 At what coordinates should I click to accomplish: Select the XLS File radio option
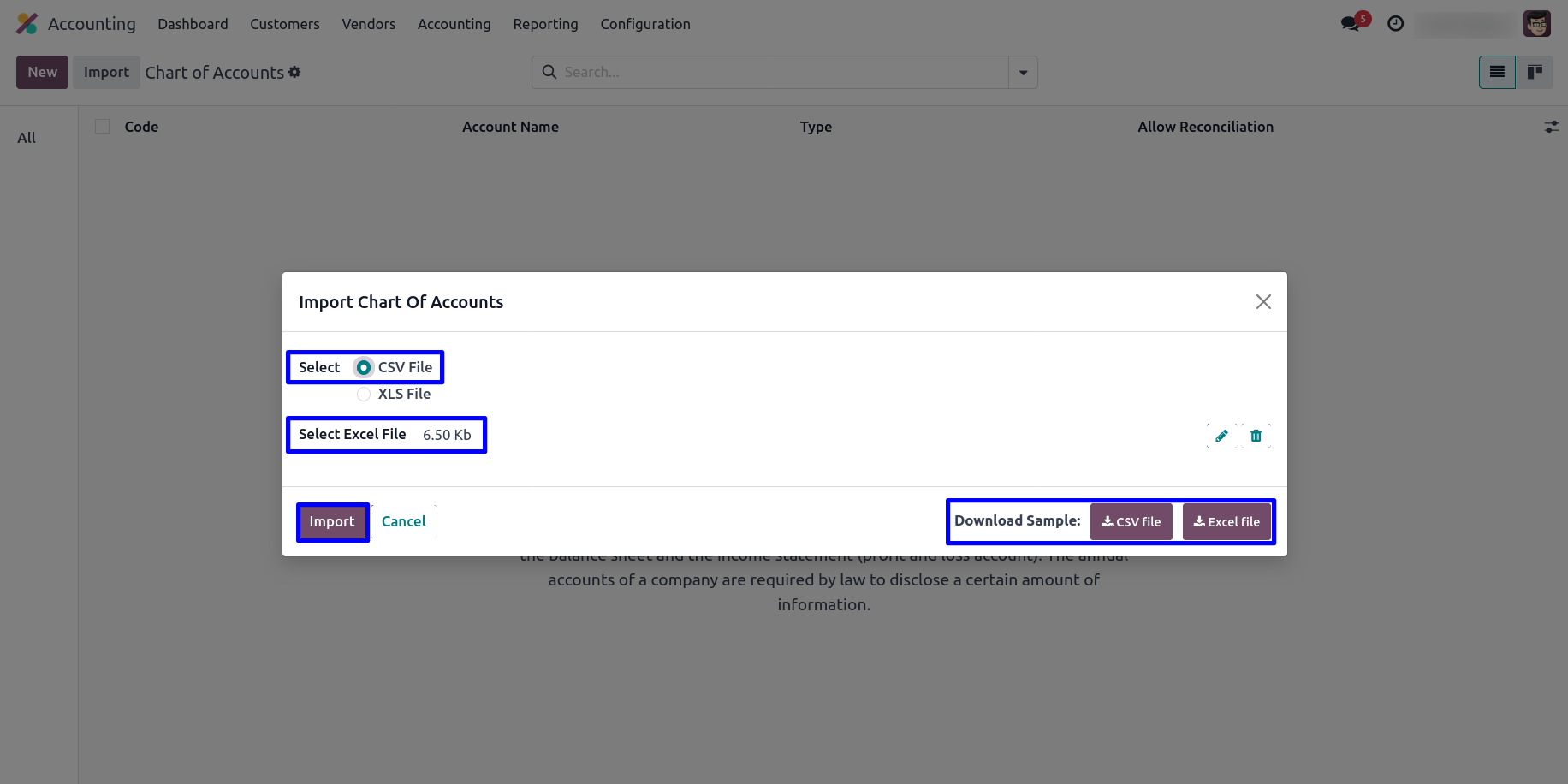pos(364,394)
